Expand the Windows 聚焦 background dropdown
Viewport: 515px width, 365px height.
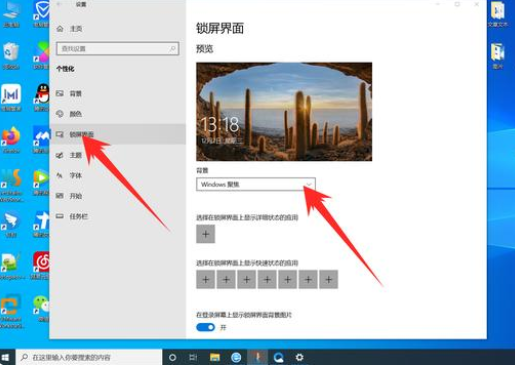[x=256, y=184]
